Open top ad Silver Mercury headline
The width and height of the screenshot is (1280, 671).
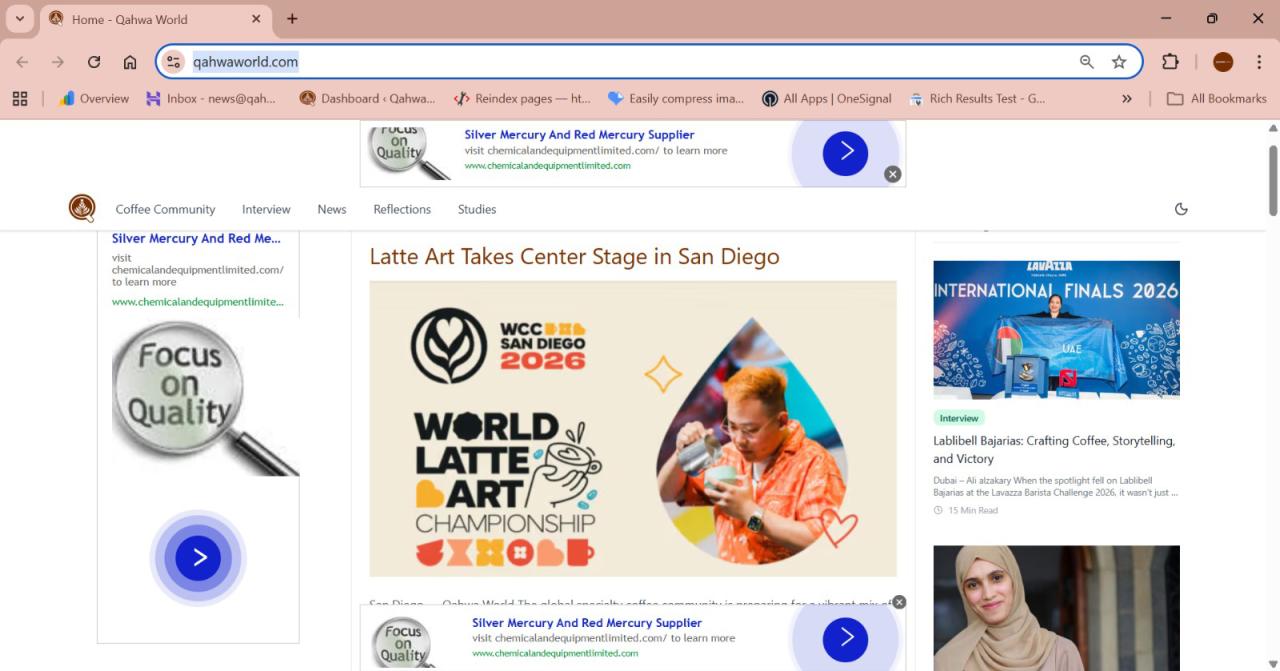tap(579, 134)
